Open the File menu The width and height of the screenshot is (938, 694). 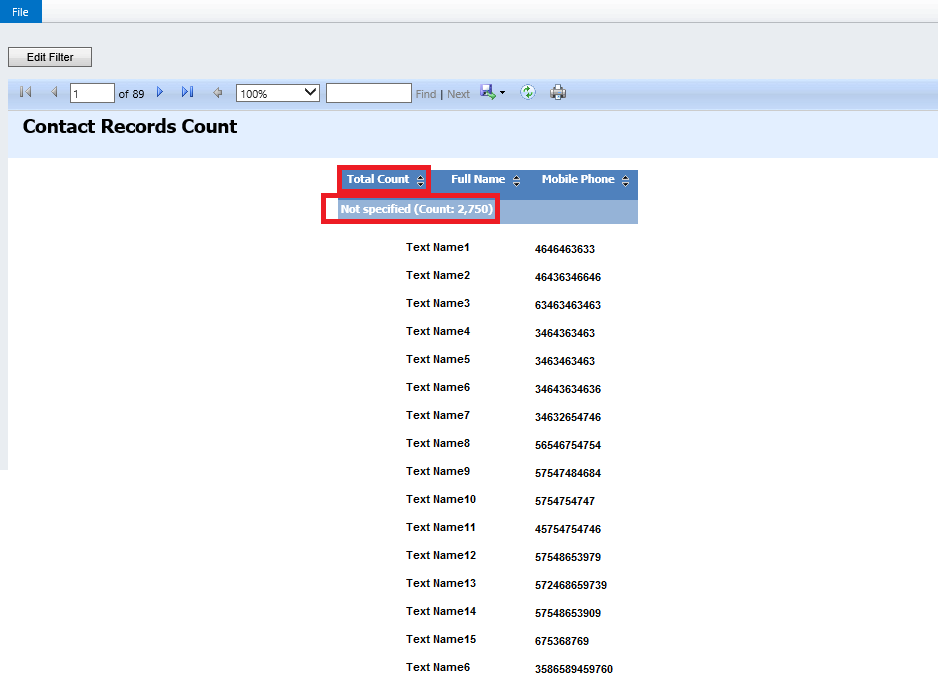pos(20,11)
